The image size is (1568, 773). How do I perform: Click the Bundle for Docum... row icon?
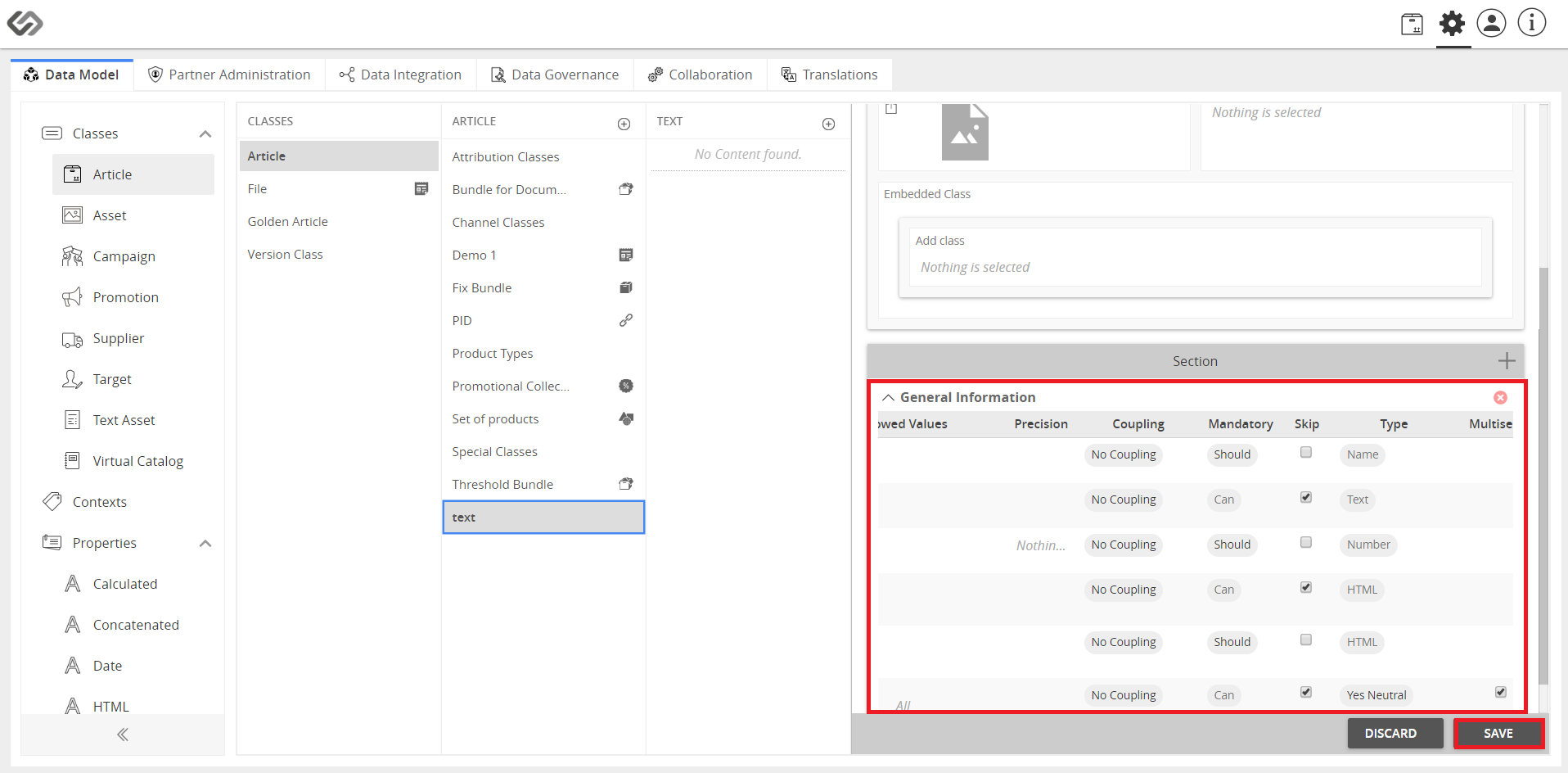[626, 189]
